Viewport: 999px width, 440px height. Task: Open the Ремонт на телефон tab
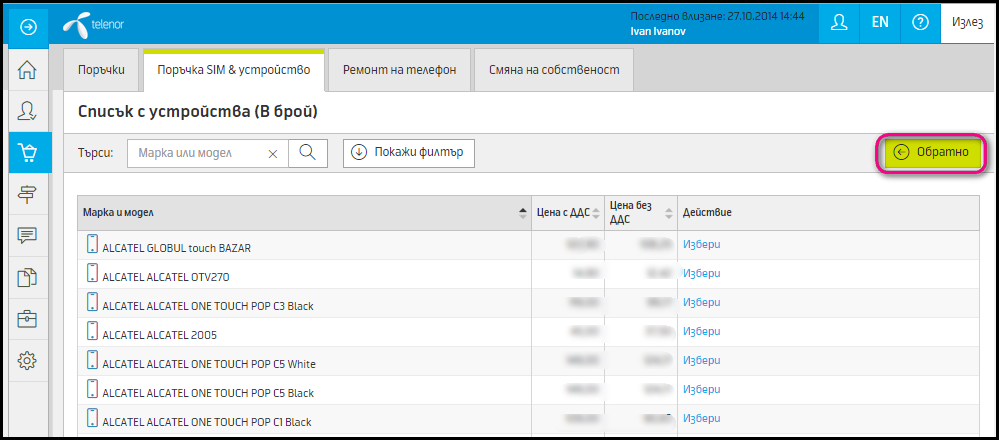tap(399, 70)
